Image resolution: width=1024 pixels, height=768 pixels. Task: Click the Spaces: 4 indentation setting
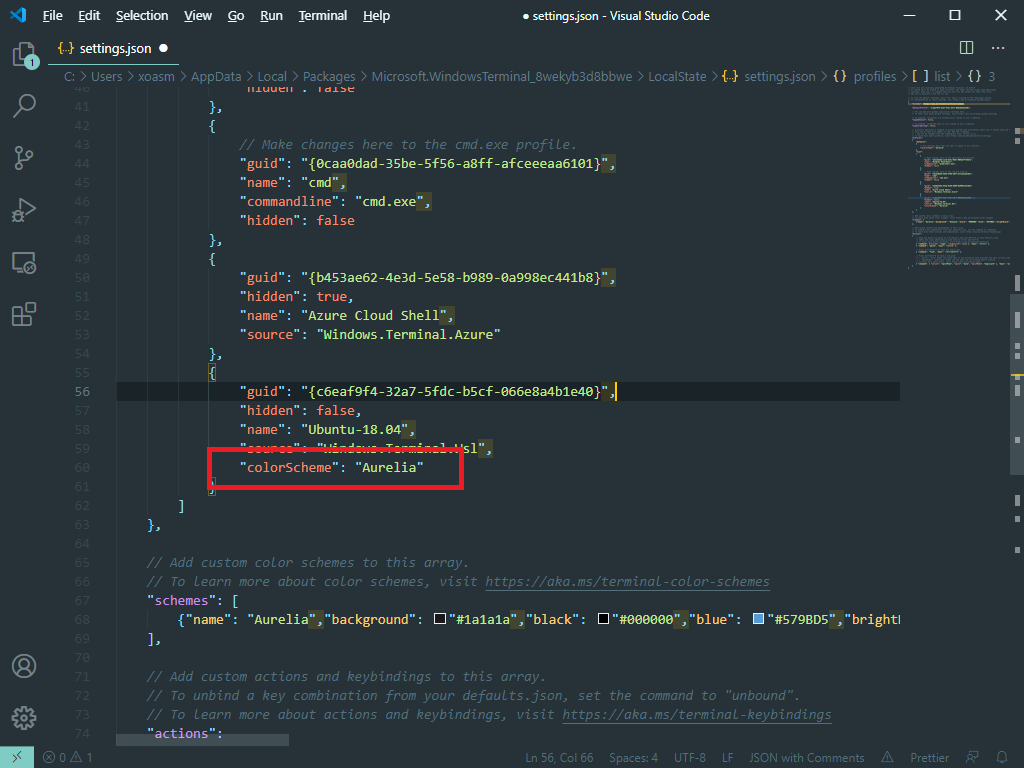click(x=633, y=758)
